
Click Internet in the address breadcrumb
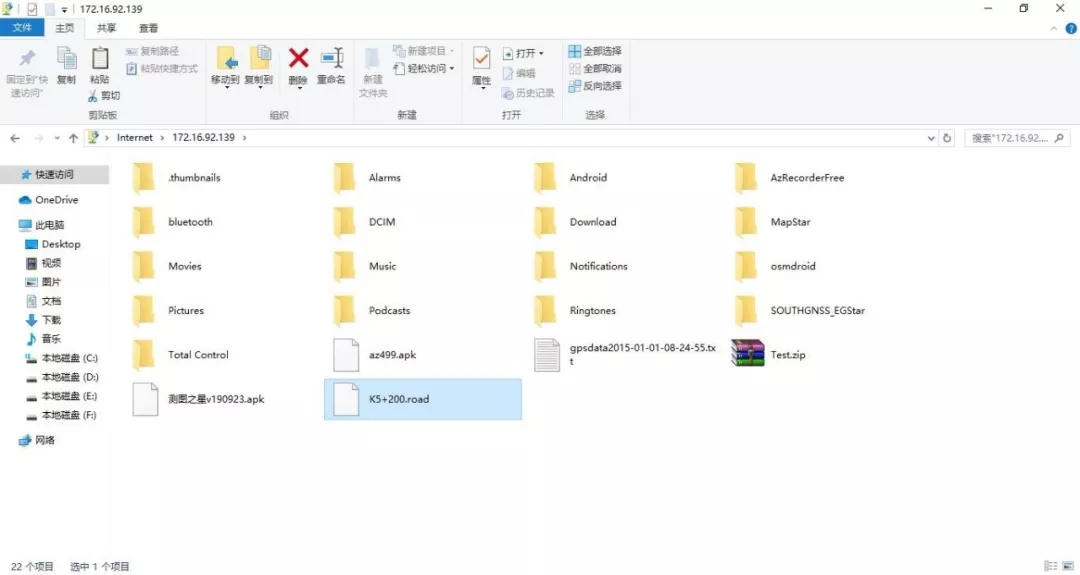(x=135, y=138)
